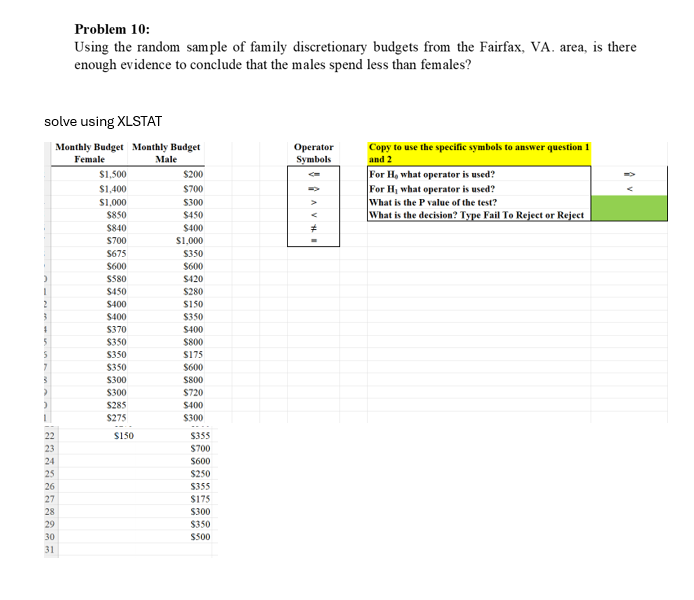Click row header 30
Image resolution: width=694 pixels, height=600 pixels.
[50, 537]
